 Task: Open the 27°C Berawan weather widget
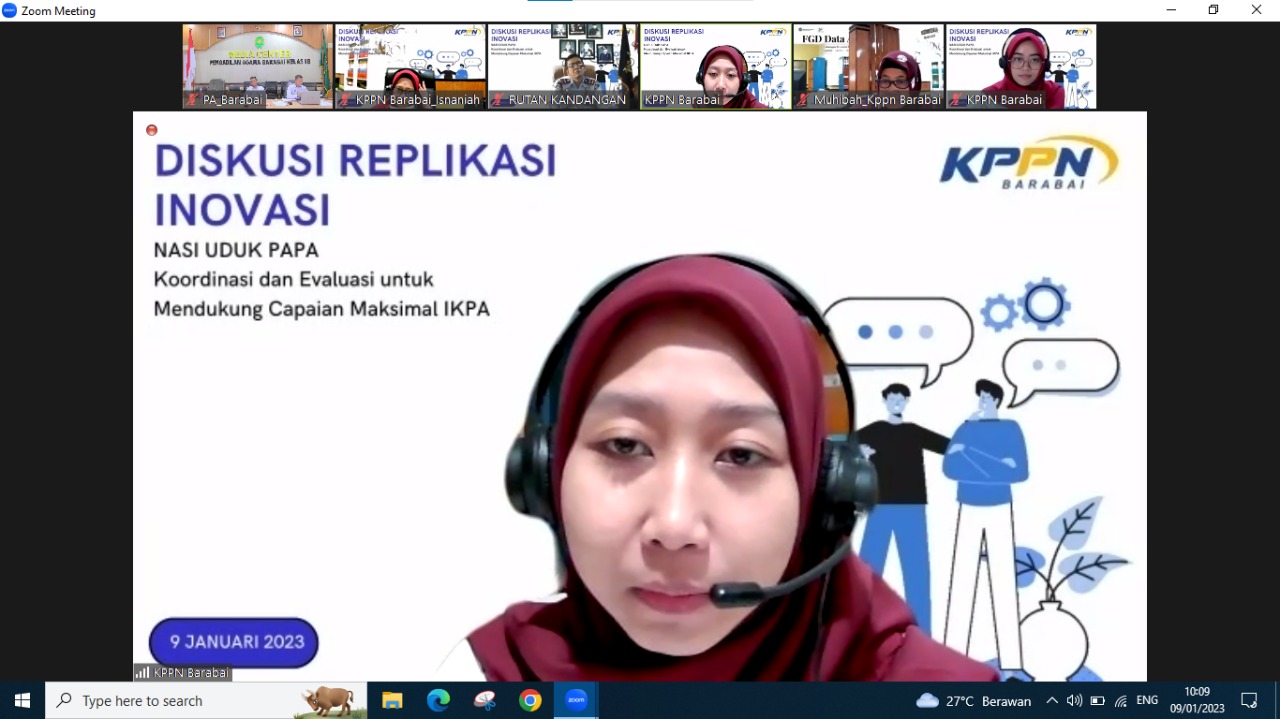(973, 701)
